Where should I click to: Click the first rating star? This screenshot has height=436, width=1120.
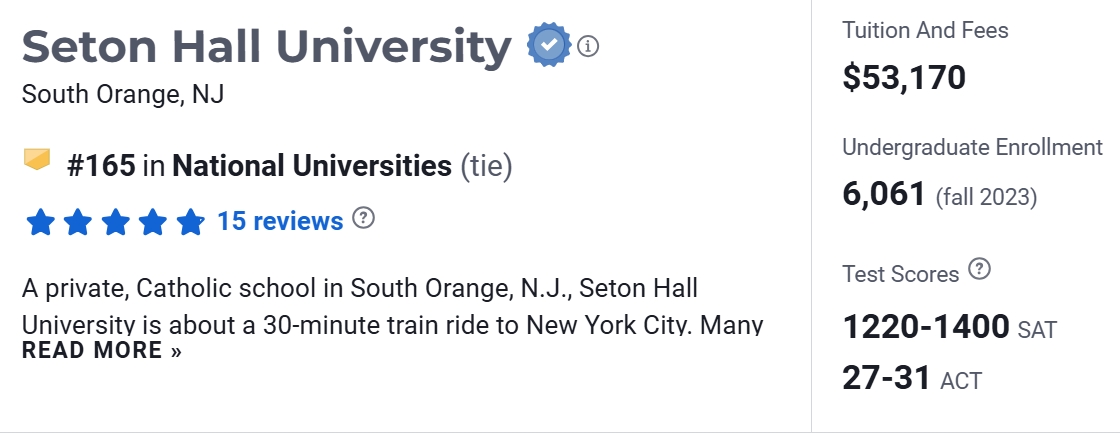41,222
